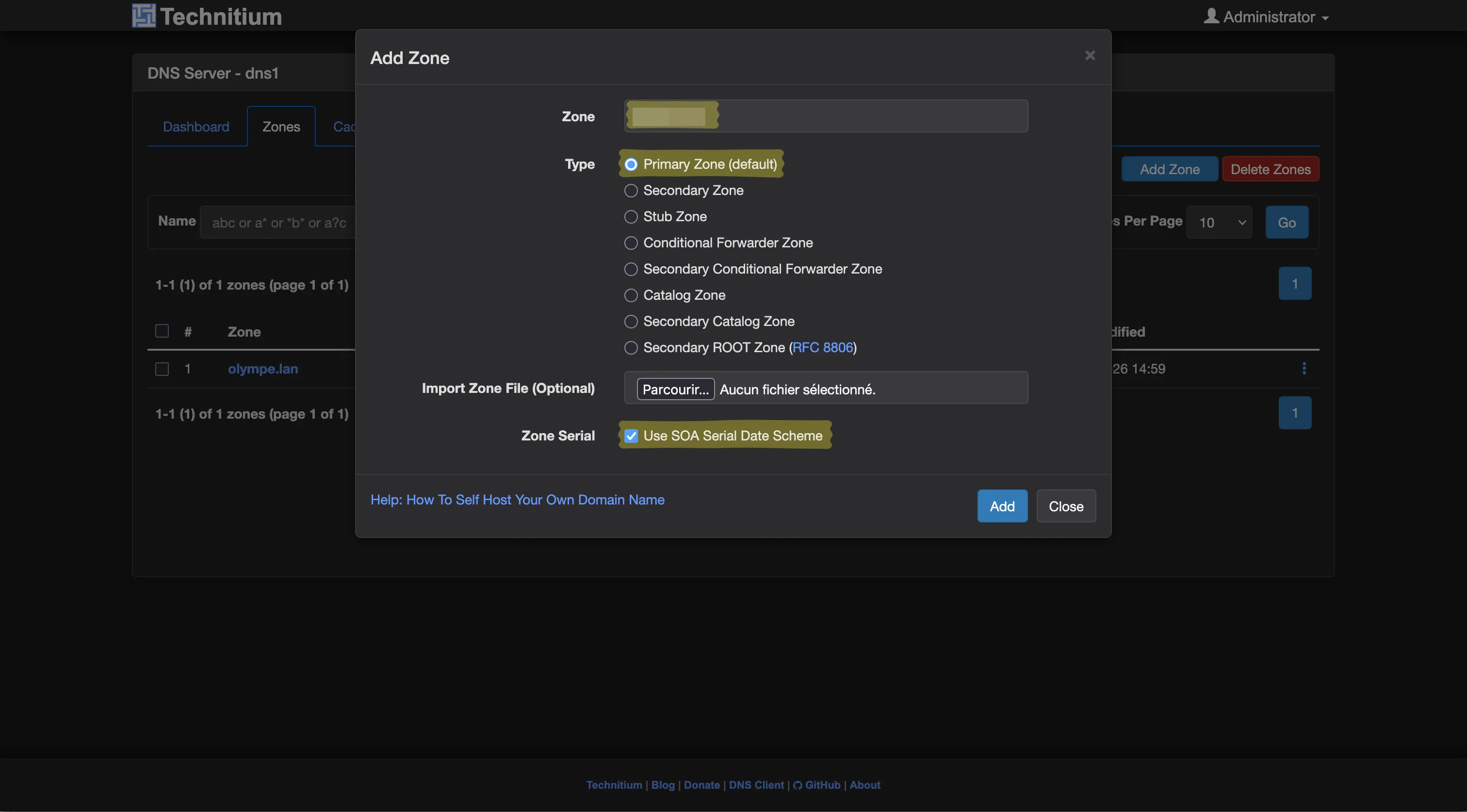Viewport: 1467px width, 812px height.
Task: Choose Stub Zone radio option
Action: (x=631, y=217)
